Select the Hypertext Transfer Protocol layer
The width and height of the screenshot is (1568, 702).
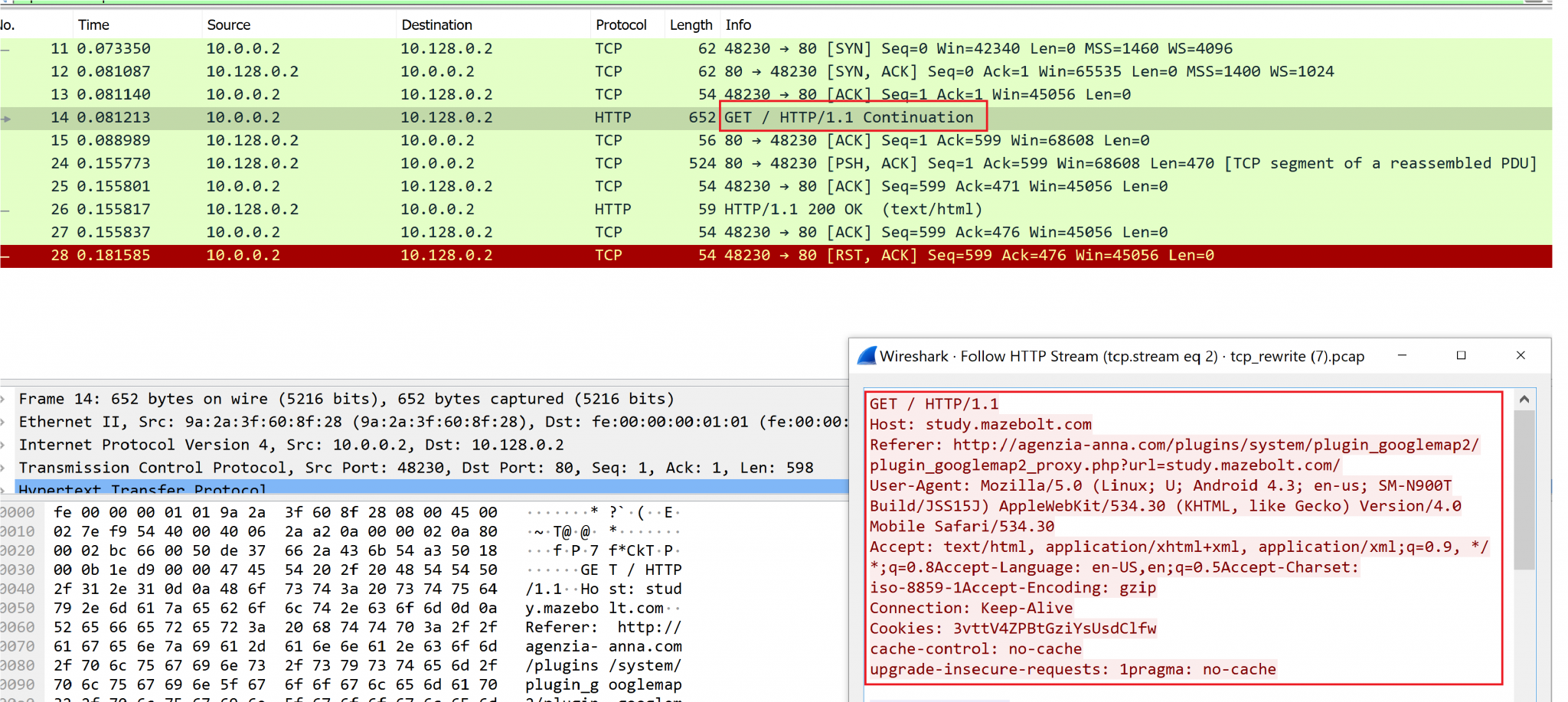tap(142, 490)
